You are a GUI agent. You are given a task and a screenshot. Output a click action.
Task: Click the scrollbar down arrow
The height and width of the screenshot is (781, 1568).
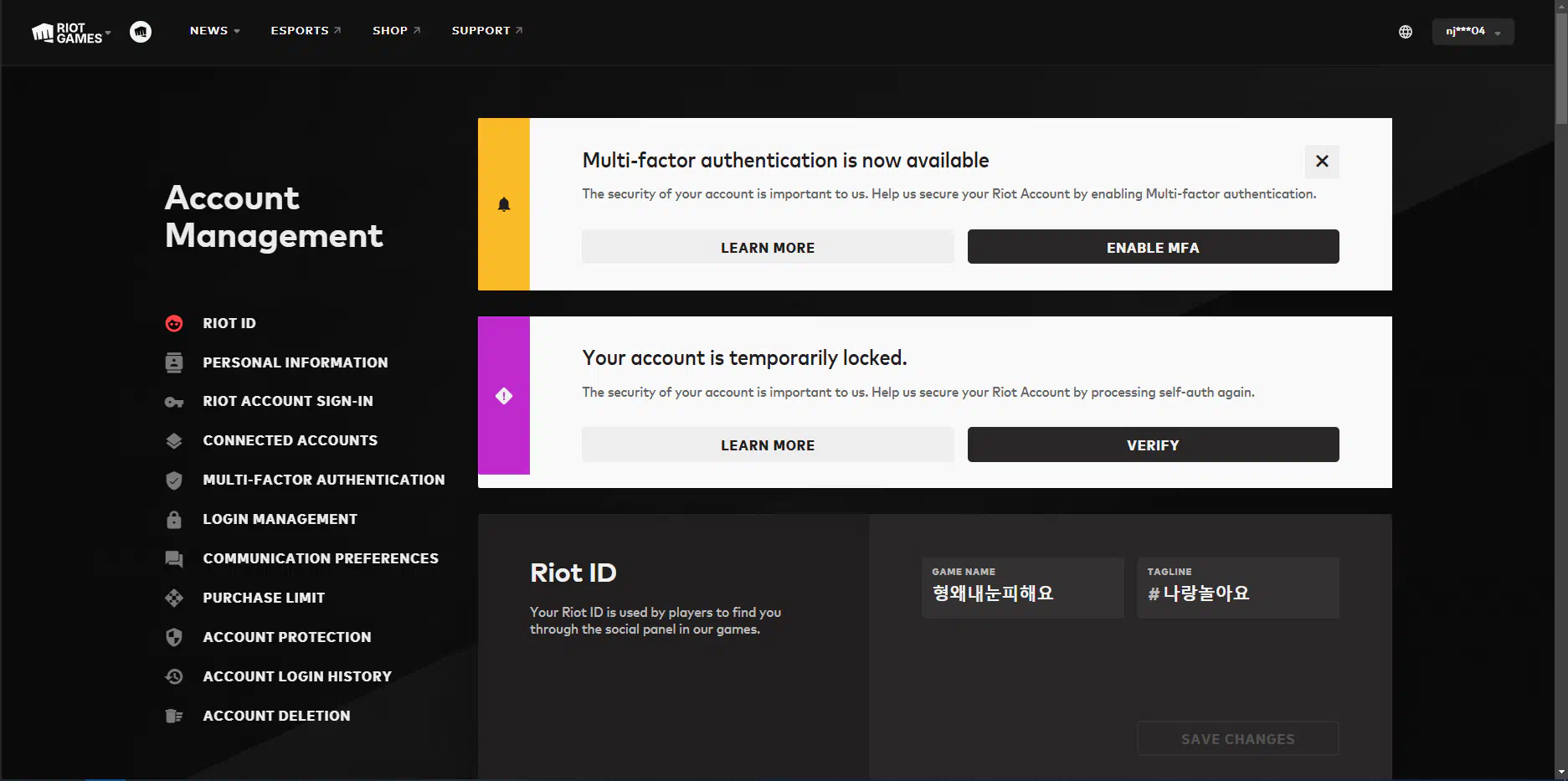pyautogui.click(x=1561, y=773)
